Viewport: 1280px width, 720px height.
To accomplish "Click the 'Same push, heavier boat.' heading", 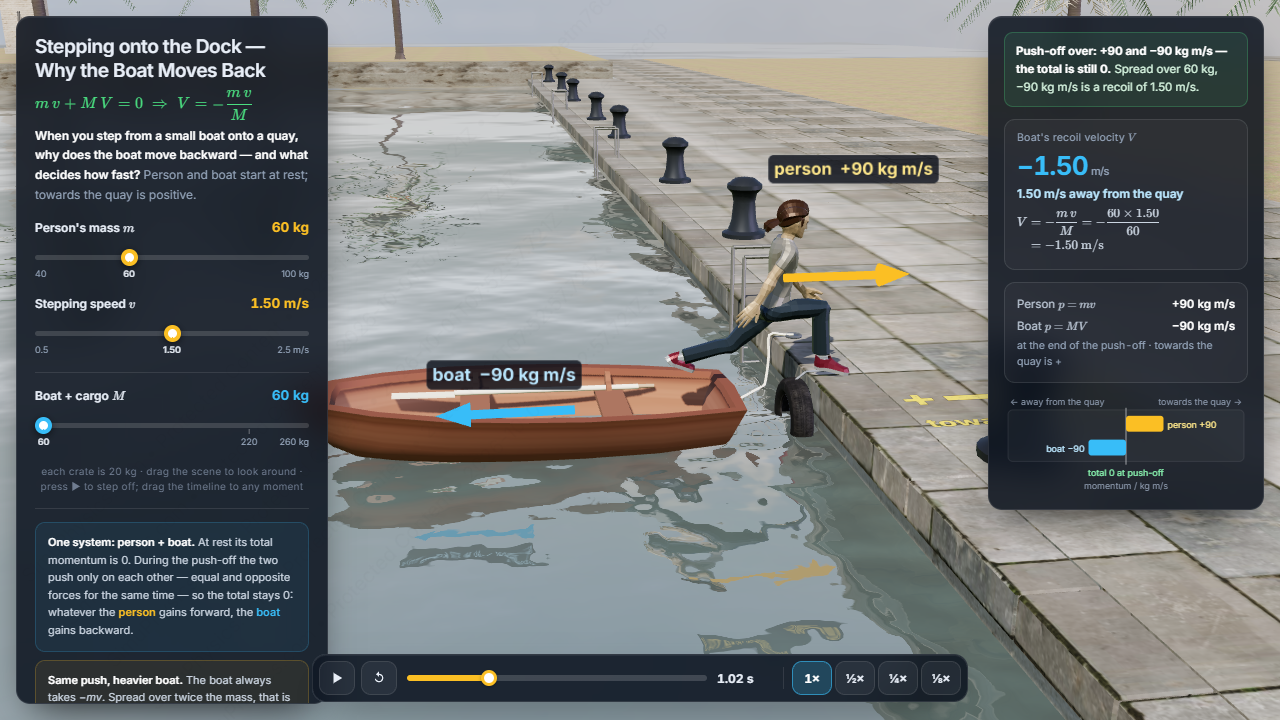I will [115, 680].
